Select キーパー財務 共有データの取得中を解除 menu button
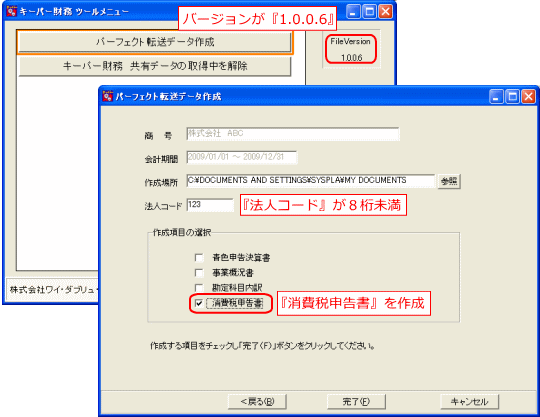This screenshot has width=540, height=417. (155, 66)
